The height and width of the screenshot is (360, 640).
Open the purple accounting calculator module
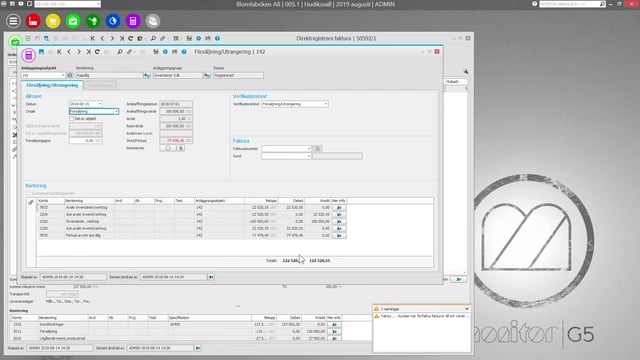point(133,21)
